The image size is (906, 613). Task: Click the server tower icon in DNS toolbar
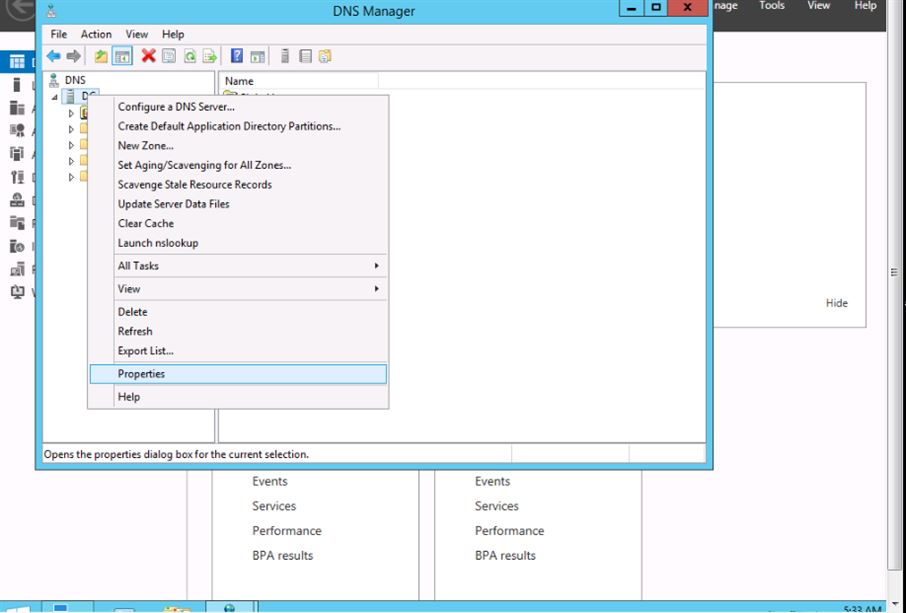tap(284, 56)
